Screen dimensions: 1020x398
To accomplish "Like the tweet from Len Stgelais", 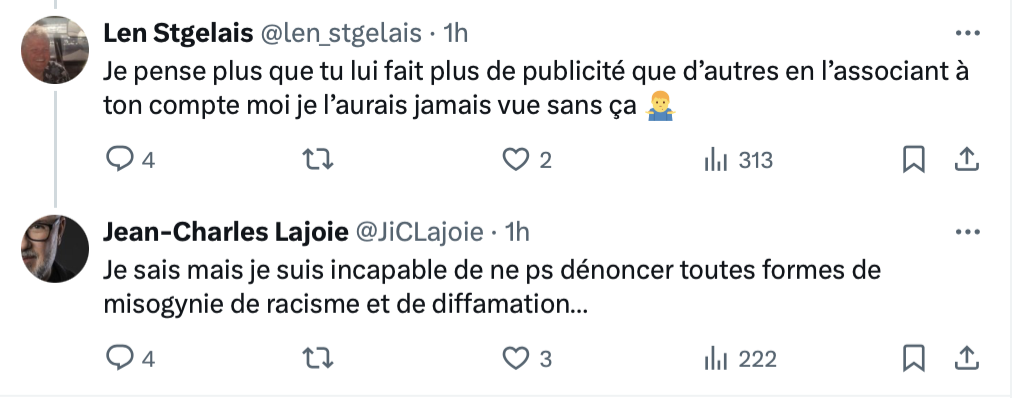I will tap(527, 160).
